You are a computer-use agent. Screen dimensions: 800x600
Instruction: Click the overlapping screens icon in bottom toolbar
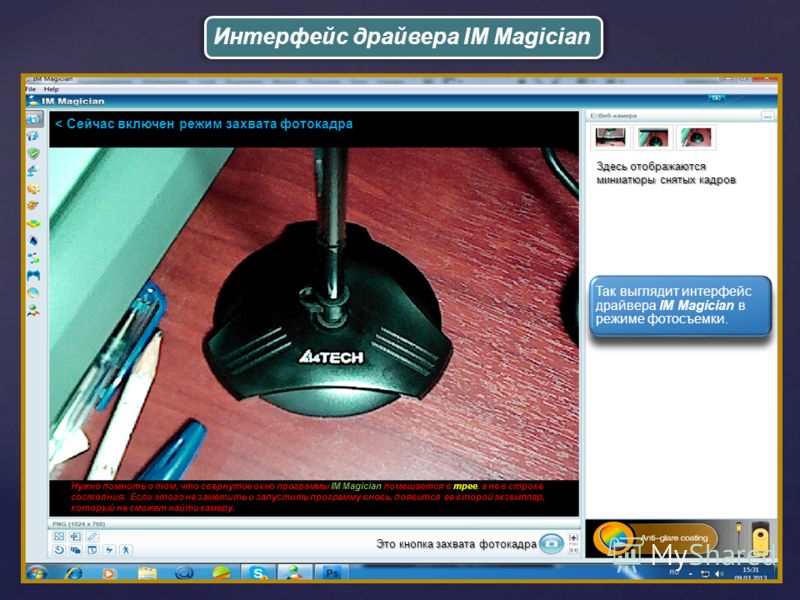click(x=76, y=550)
